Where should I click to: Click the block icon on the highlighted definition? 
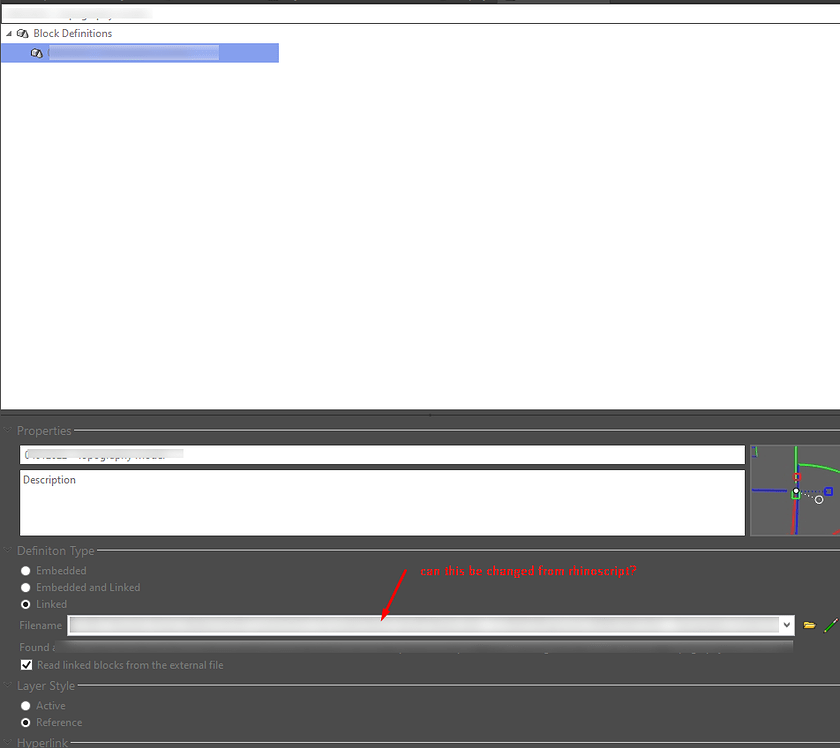pyautogui.click(x=37, y=52)
